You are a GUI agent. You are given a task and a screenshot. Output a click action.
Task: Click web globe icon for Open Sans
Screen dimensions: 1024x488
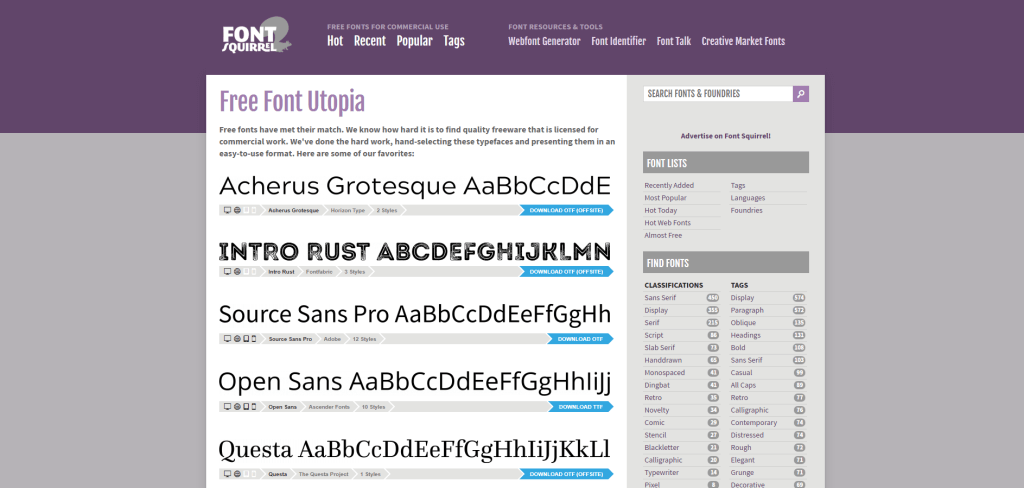[x=237, y=406]
